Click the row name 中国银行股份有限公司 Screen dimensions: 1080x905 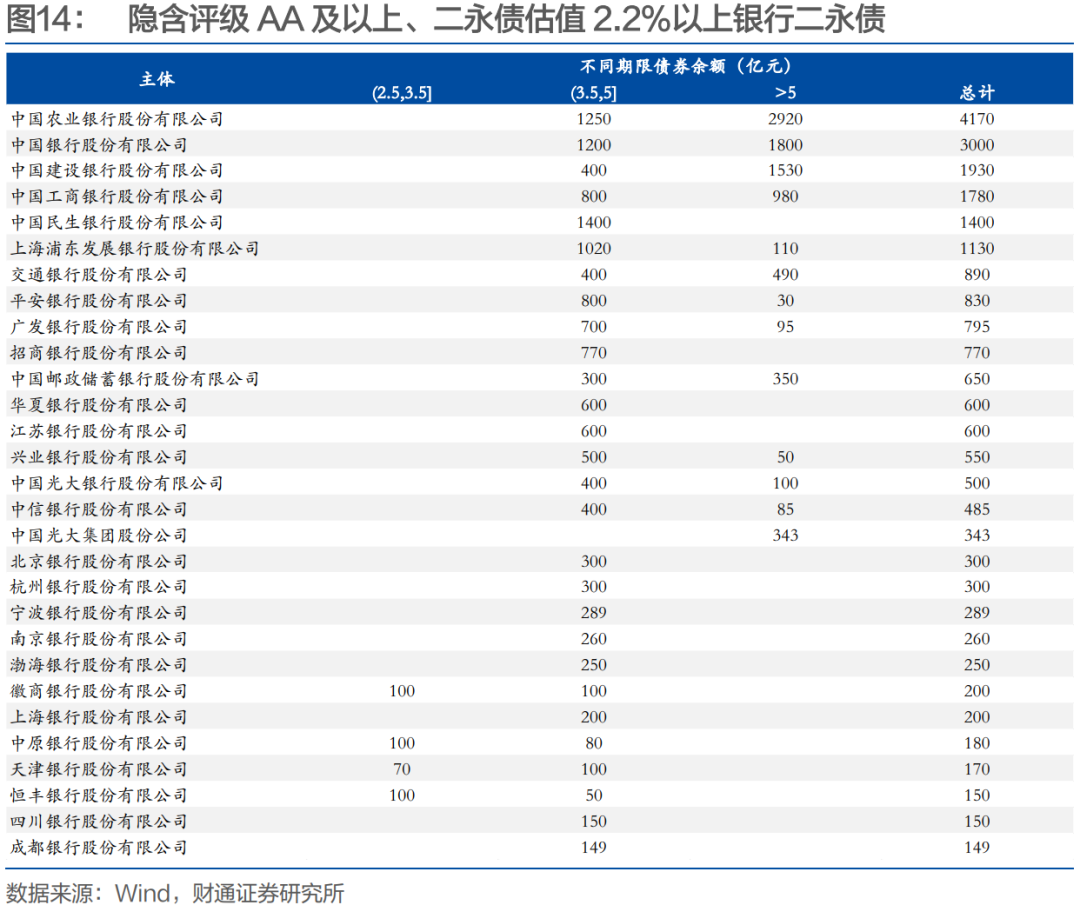click(x=99, y=145)
